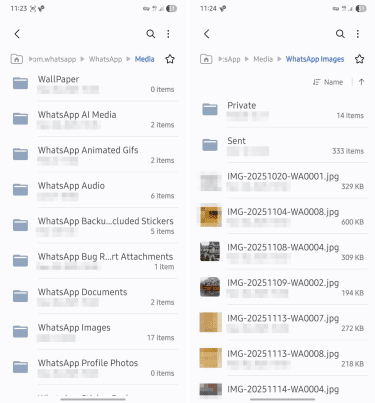Tap the '600 KB' file size label
The height and width of the screenshot is (403, 375).
click(x=352, y=222)
